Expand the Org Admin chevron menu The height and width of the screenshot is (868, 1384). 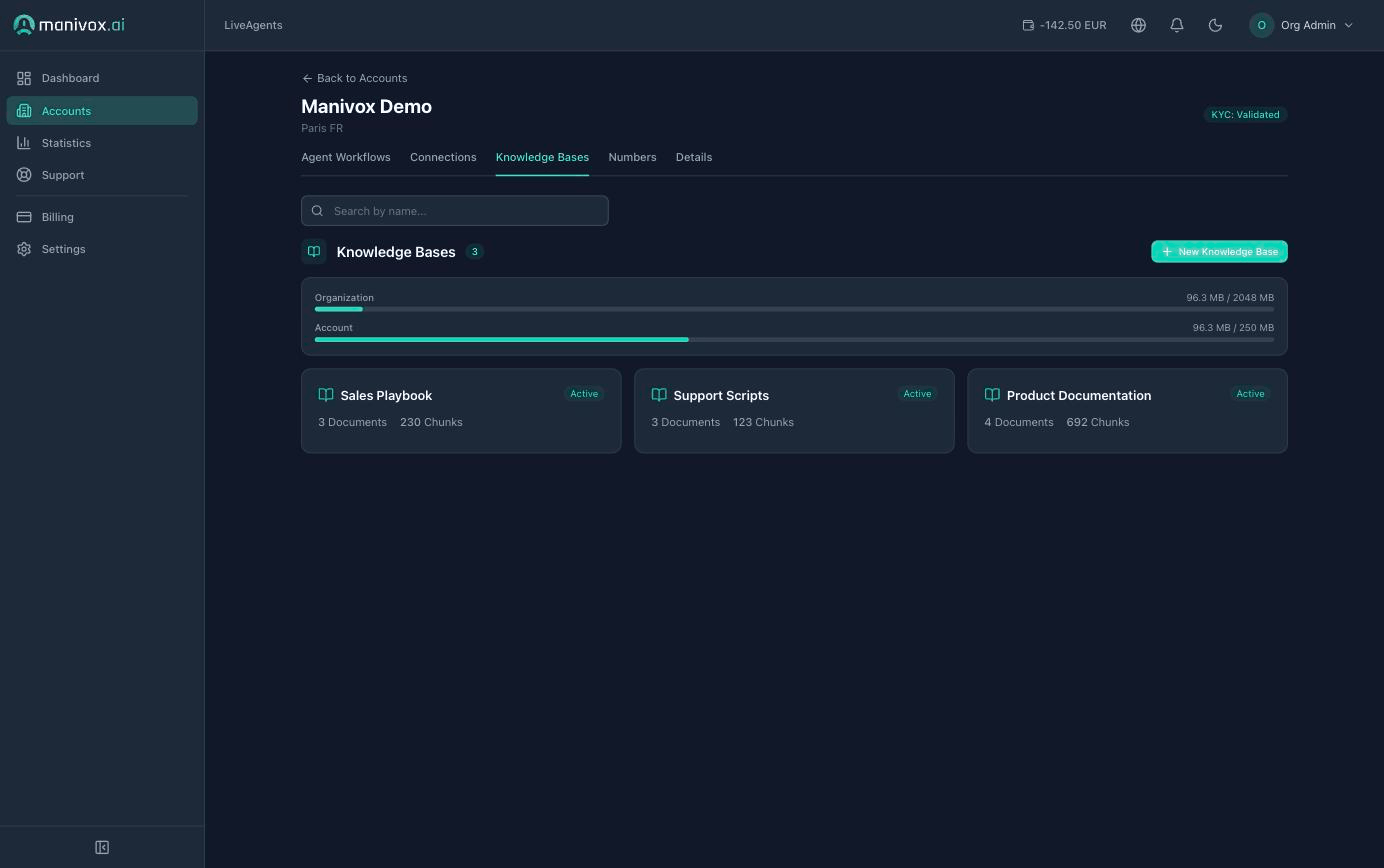(x=1348, y=25)
